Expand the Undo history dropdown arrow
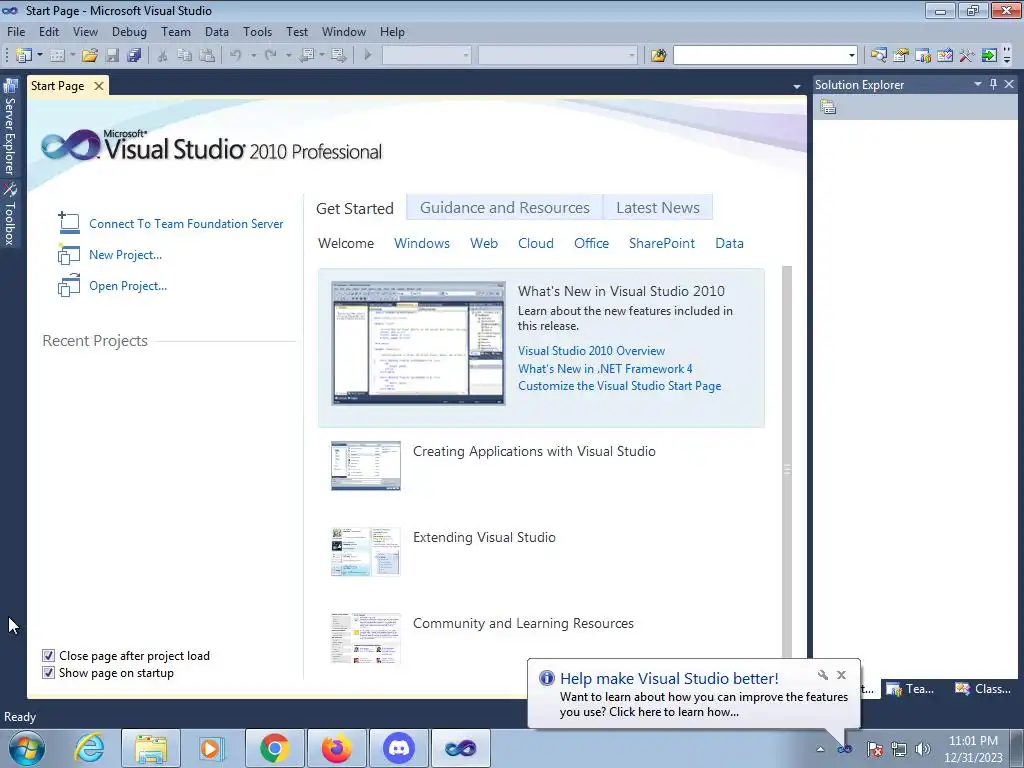 click(253, 56)
